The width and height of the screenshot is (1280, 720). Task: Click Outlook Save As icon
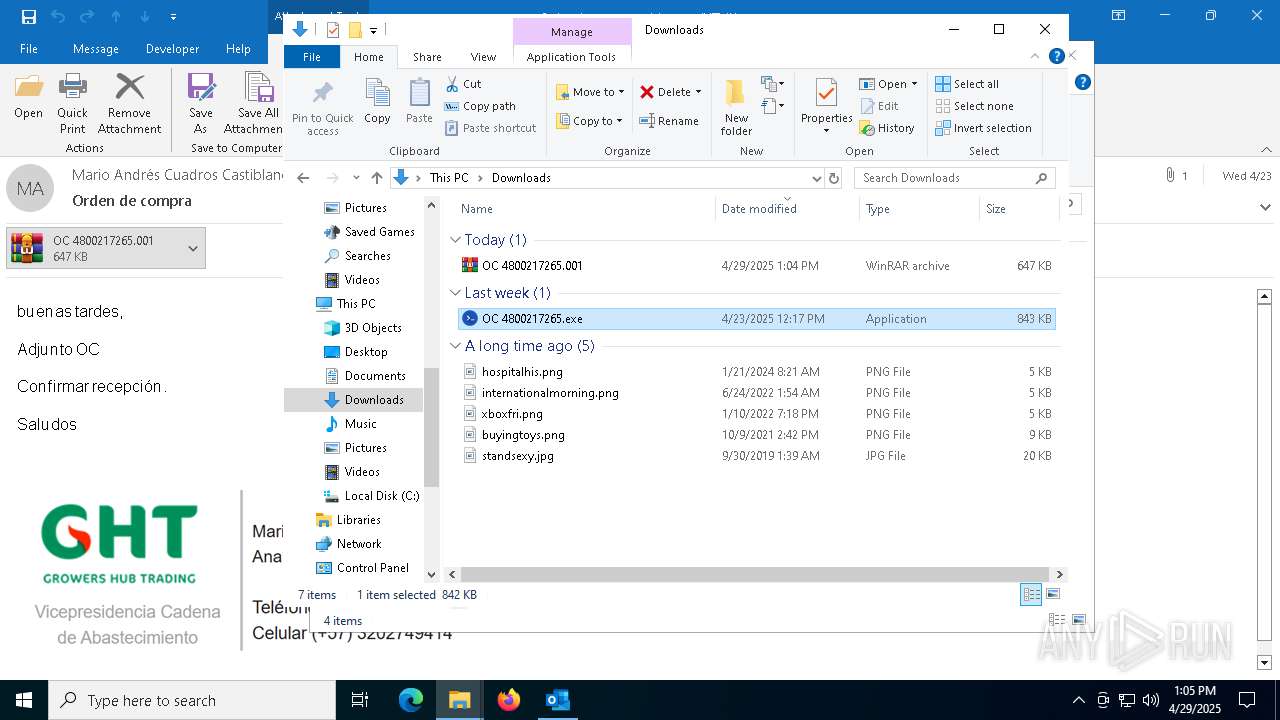tap(201, 87)
